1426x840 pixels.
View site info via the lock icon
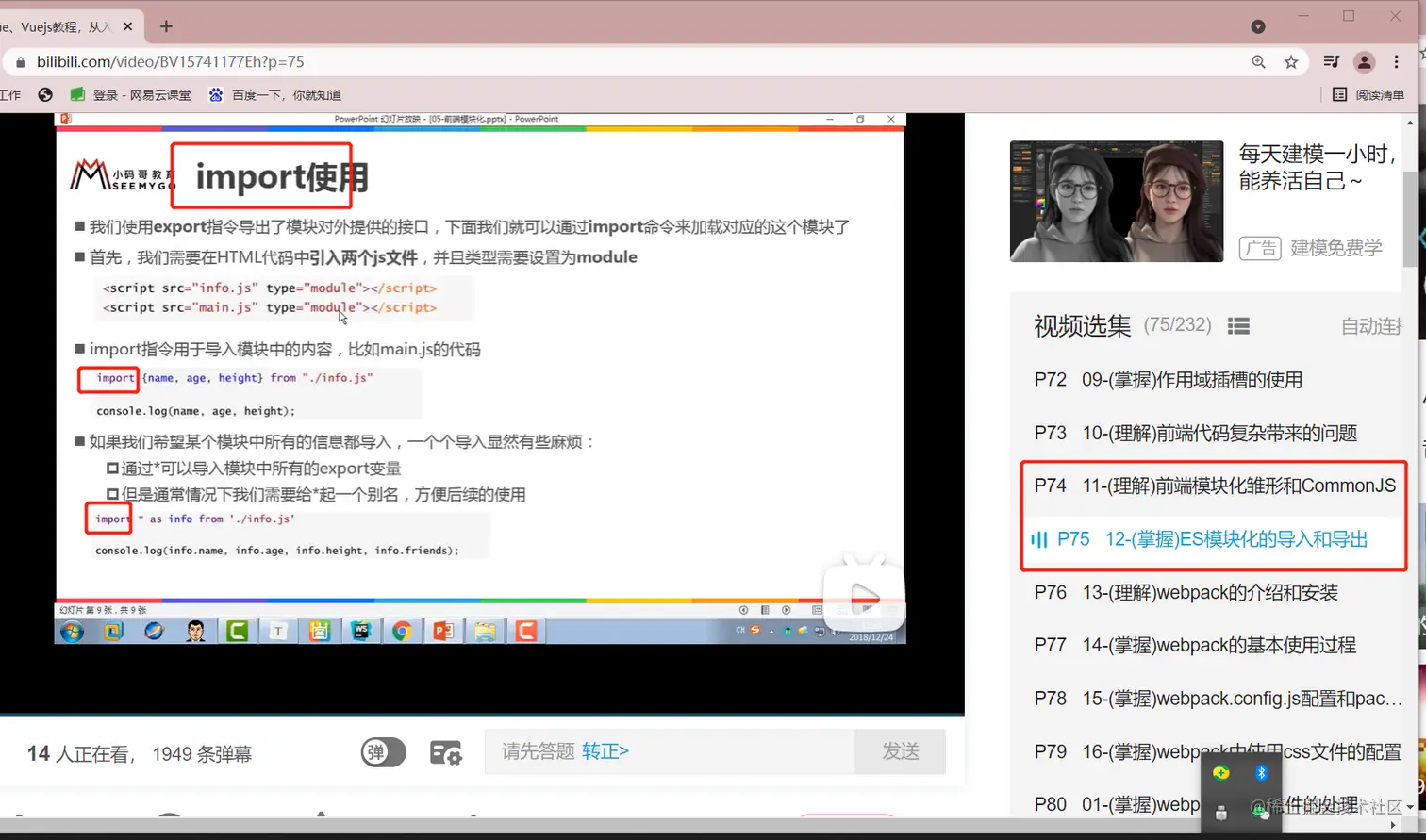(20, 62)
